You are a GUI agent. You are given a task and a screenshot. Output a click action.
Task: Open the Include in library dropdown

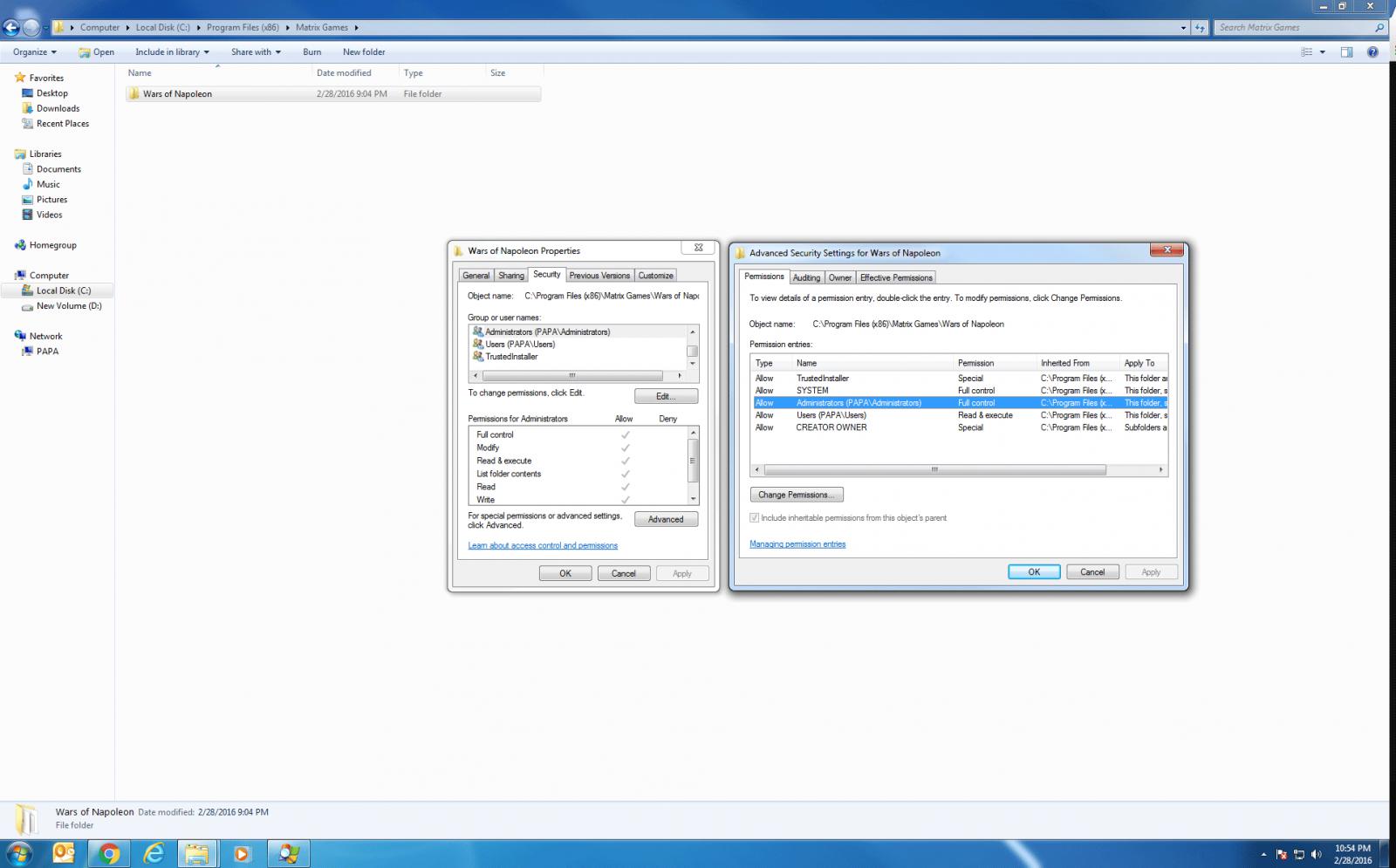tap(172, 52)
